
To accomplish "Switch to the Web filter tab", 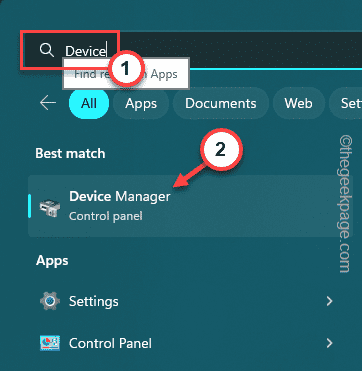I will point(298,104).
